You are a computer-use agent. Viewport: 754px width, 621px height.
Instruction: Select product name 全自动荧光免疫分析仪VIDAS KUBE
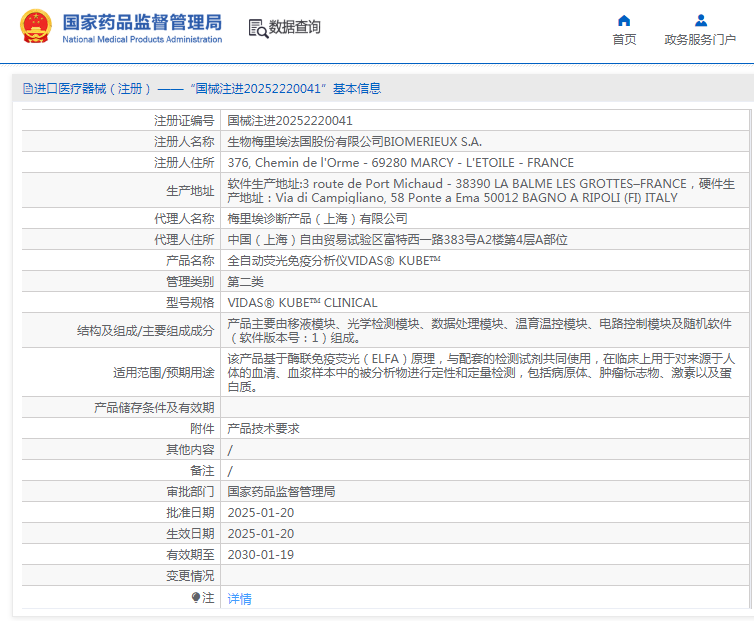[334, 260]
